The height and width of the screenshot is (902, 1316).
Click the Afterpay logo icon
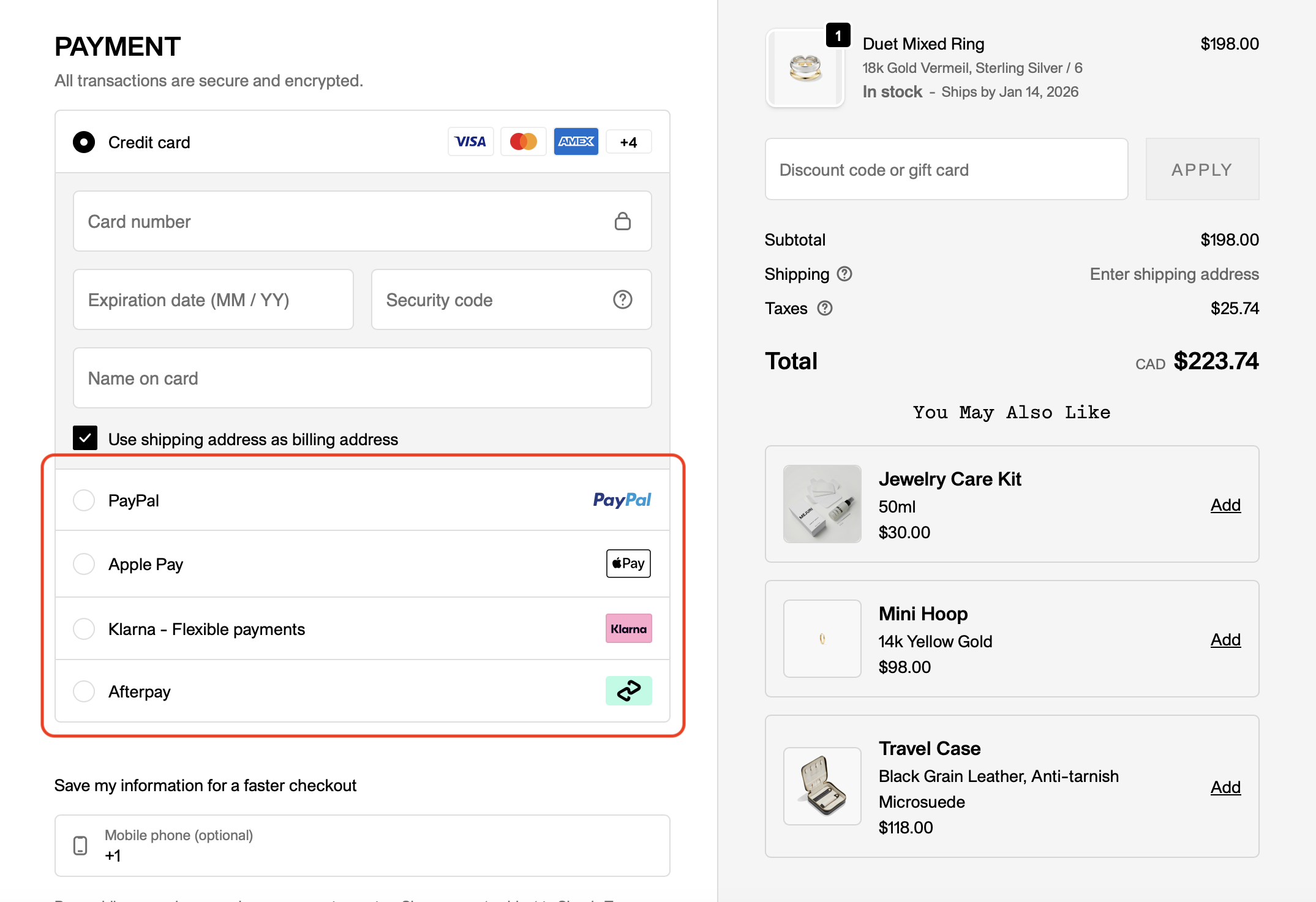click(x=628, y=691)
